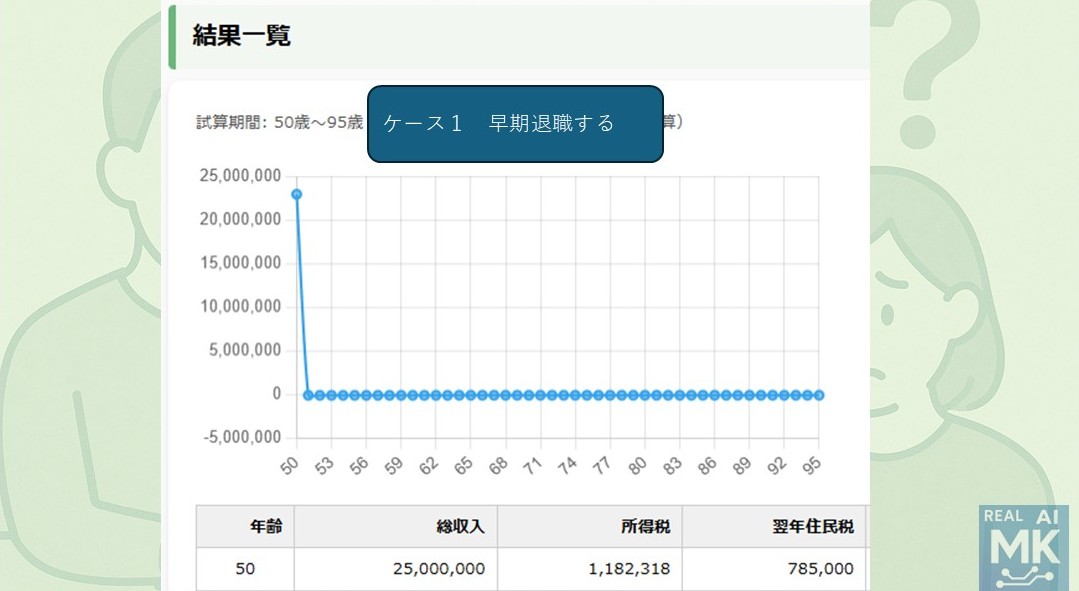This screenshot has width=1079, height=591.
Task: Click the 結果一覧 section heading
Action: (242, 37)
